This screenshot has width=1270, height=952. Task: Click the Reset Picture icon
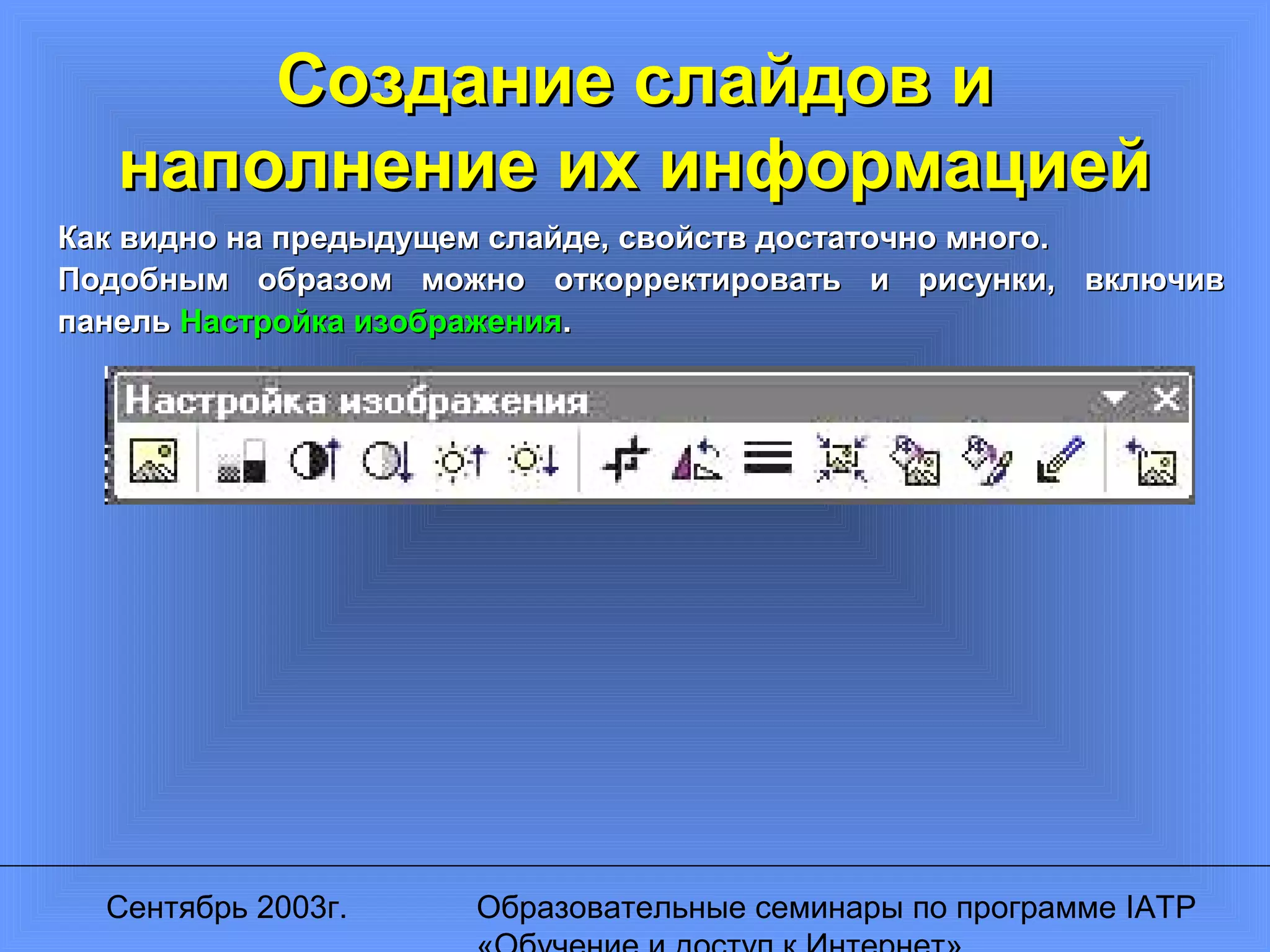click(1151, 461)
